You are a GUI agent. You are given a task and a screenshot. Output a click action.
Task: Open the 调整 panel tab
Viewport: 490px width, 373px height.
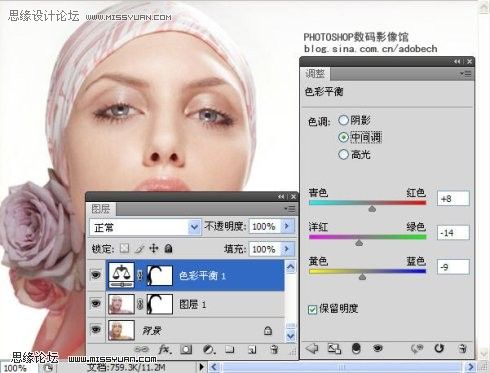coord(315,74)
